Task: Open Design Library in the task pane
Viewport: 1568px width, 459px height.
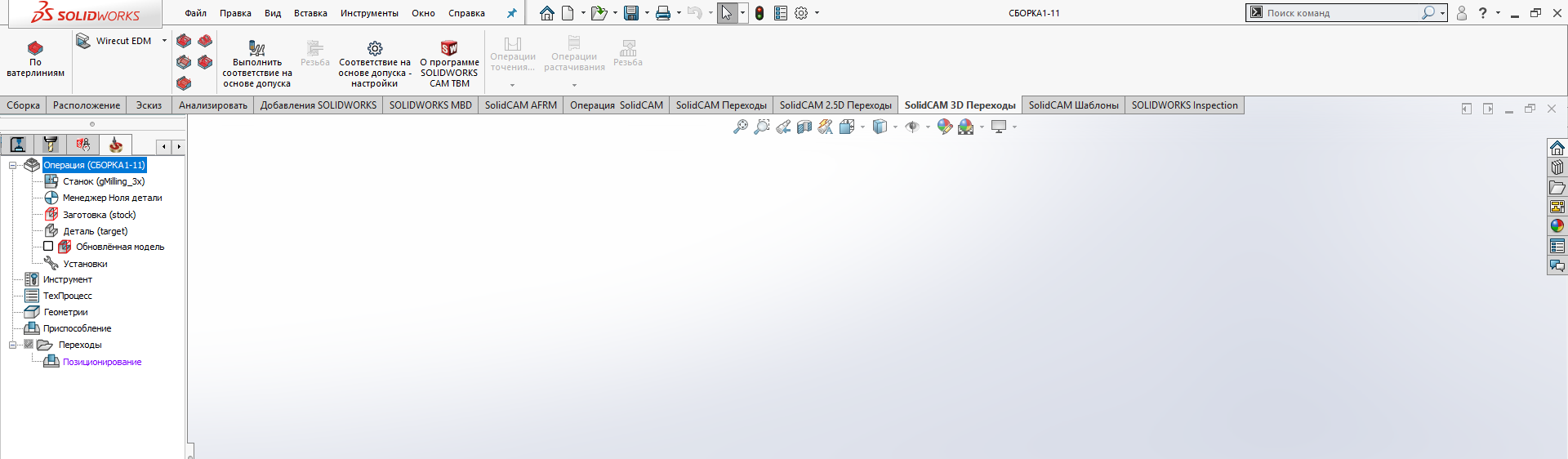Action: [x=1557, y=167]
